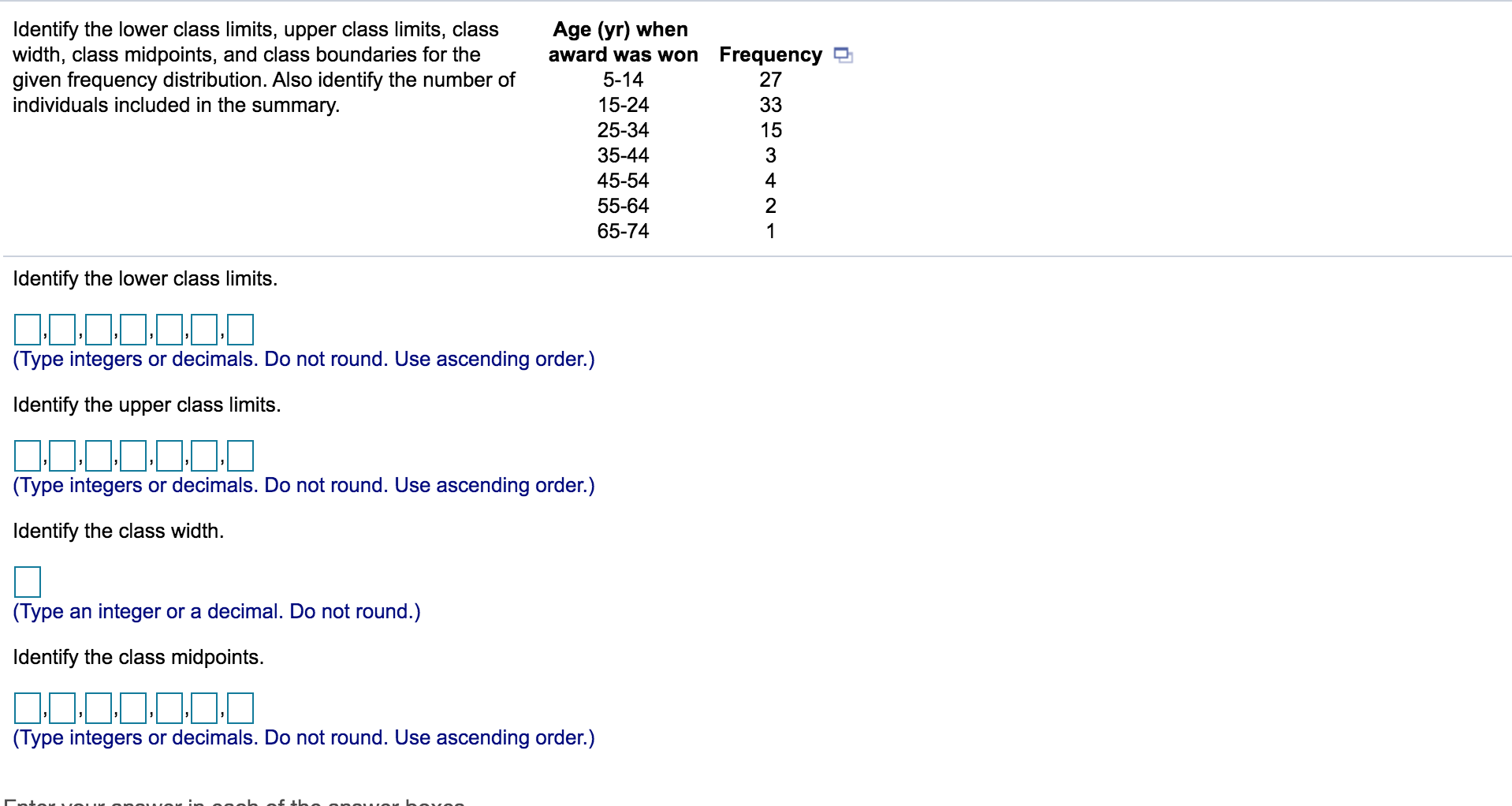Click the second lower class limits answer box
This screenshot has height=806, width=1512.
point(62,329)
